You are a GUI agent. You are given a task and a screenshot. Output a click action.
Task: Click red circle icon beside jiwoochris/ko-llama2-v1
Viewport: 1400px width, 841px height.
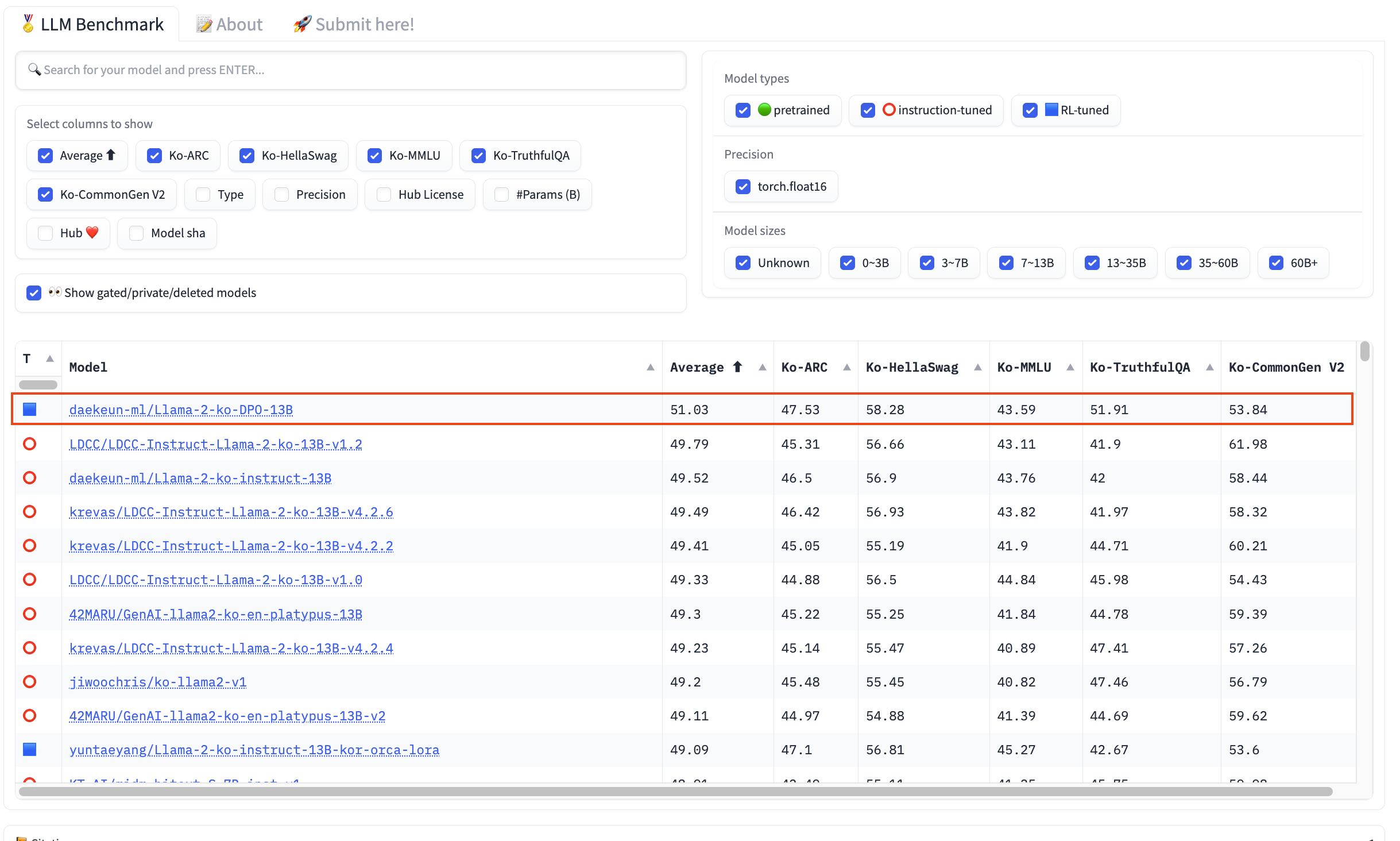[30, 682]
